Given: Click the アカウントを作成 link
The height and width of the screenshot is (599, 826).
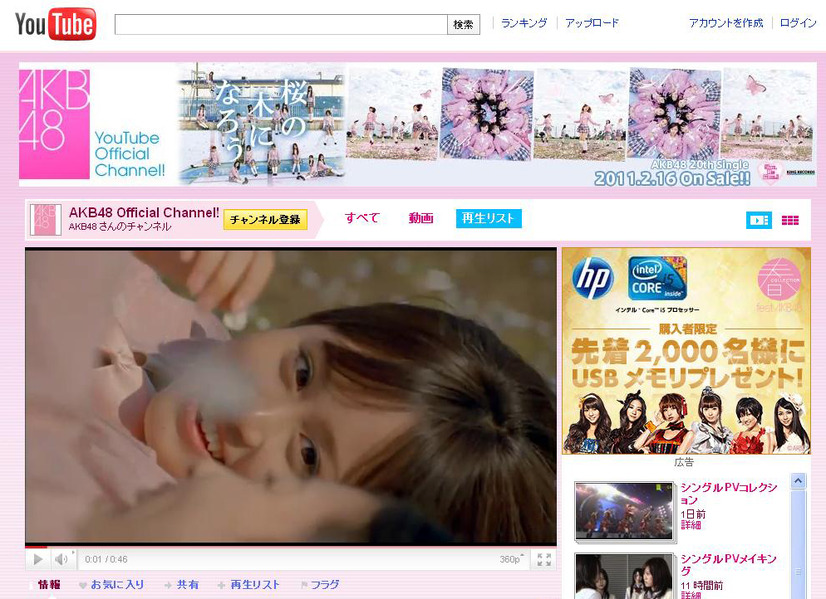Looking at the screenshot, I should 726,23.
